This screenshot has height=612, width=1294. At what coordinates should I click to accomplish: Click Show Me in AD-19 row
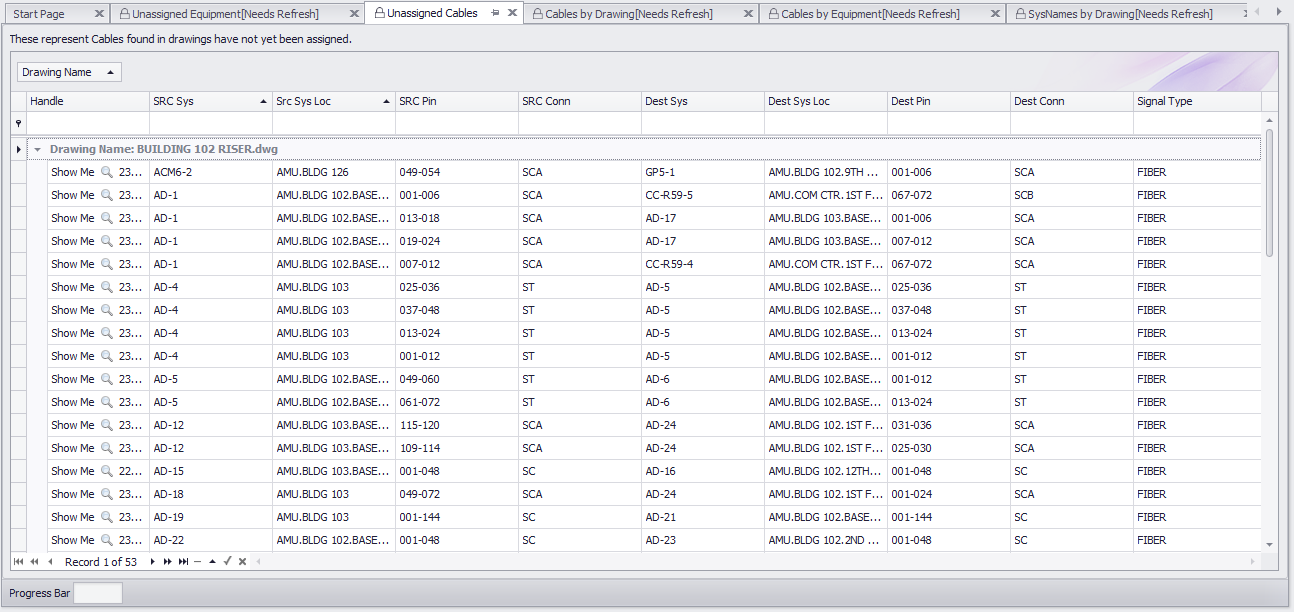click(x=72, y=517)
